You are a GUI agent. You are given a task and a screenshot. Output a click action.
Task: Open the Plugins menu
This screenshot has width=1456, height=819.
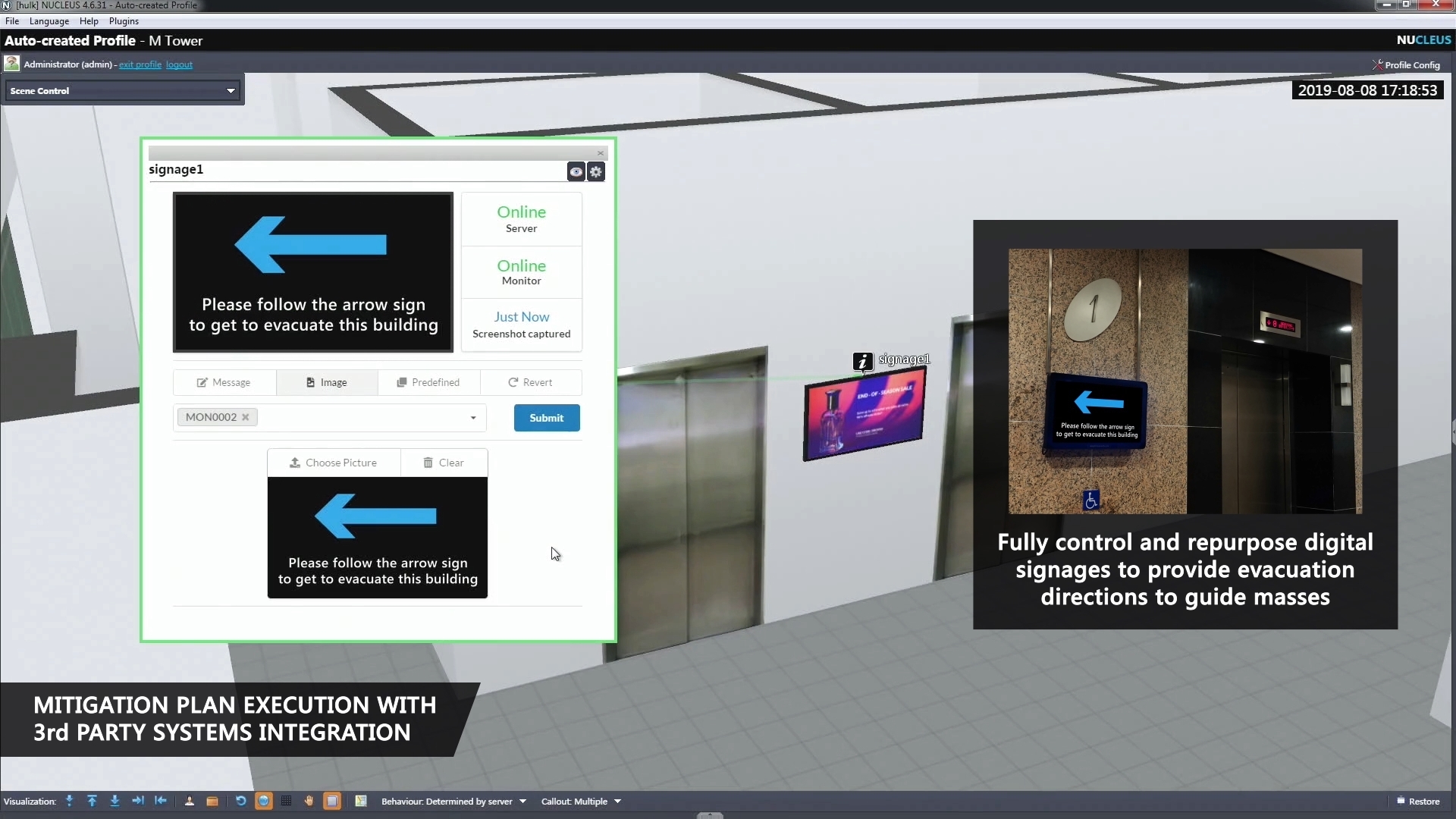pos(124,21)
